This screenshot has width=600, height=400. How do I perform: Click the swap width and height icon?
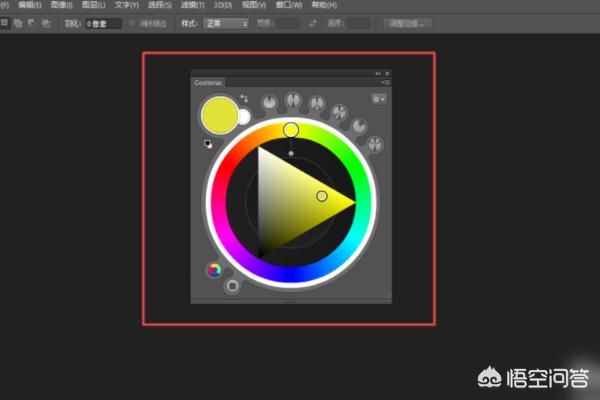(x=313, y=23)
